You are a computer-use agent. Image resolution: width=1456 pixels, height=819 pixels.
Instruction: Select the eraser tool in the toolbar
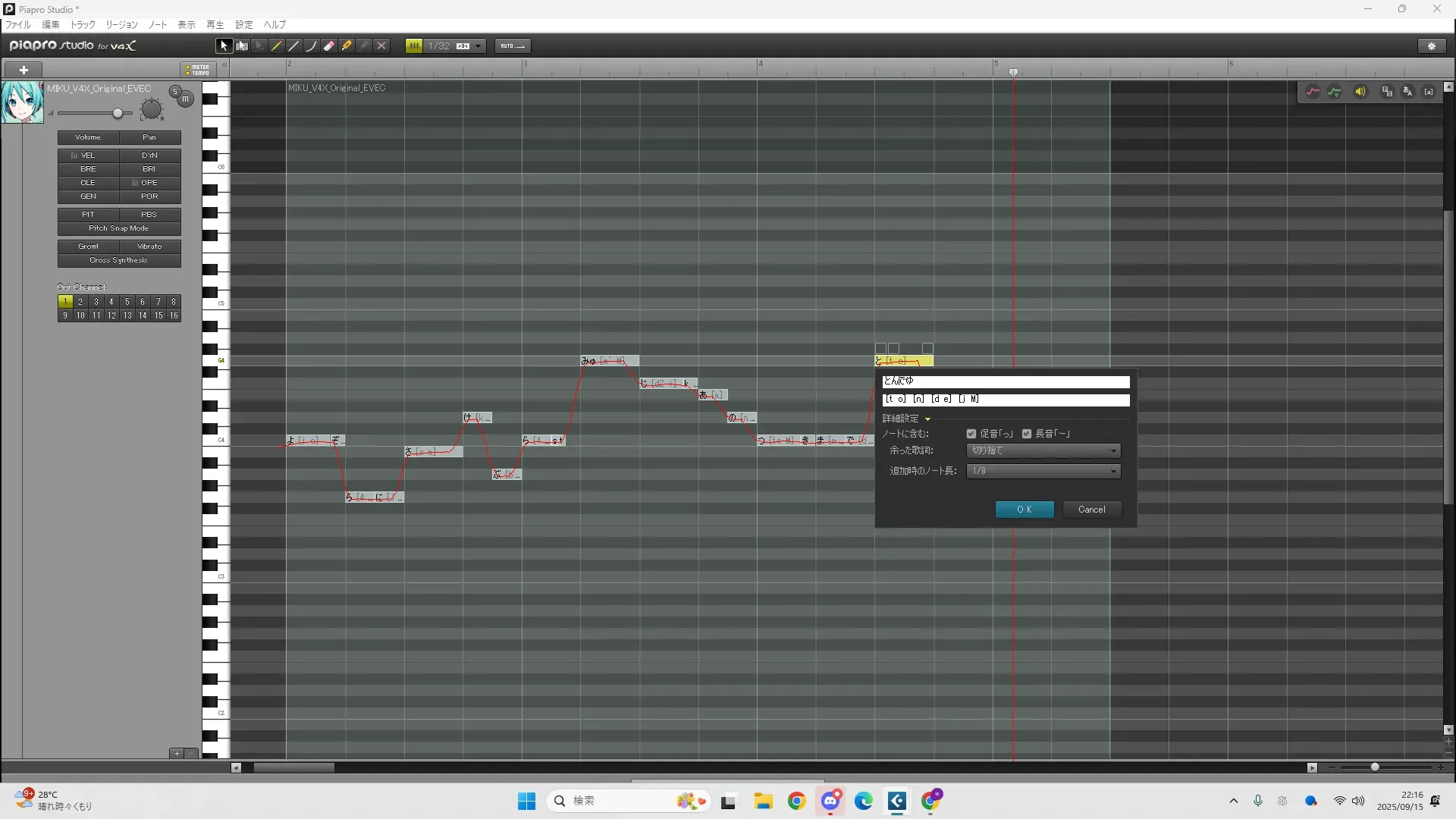pos(329,46)
